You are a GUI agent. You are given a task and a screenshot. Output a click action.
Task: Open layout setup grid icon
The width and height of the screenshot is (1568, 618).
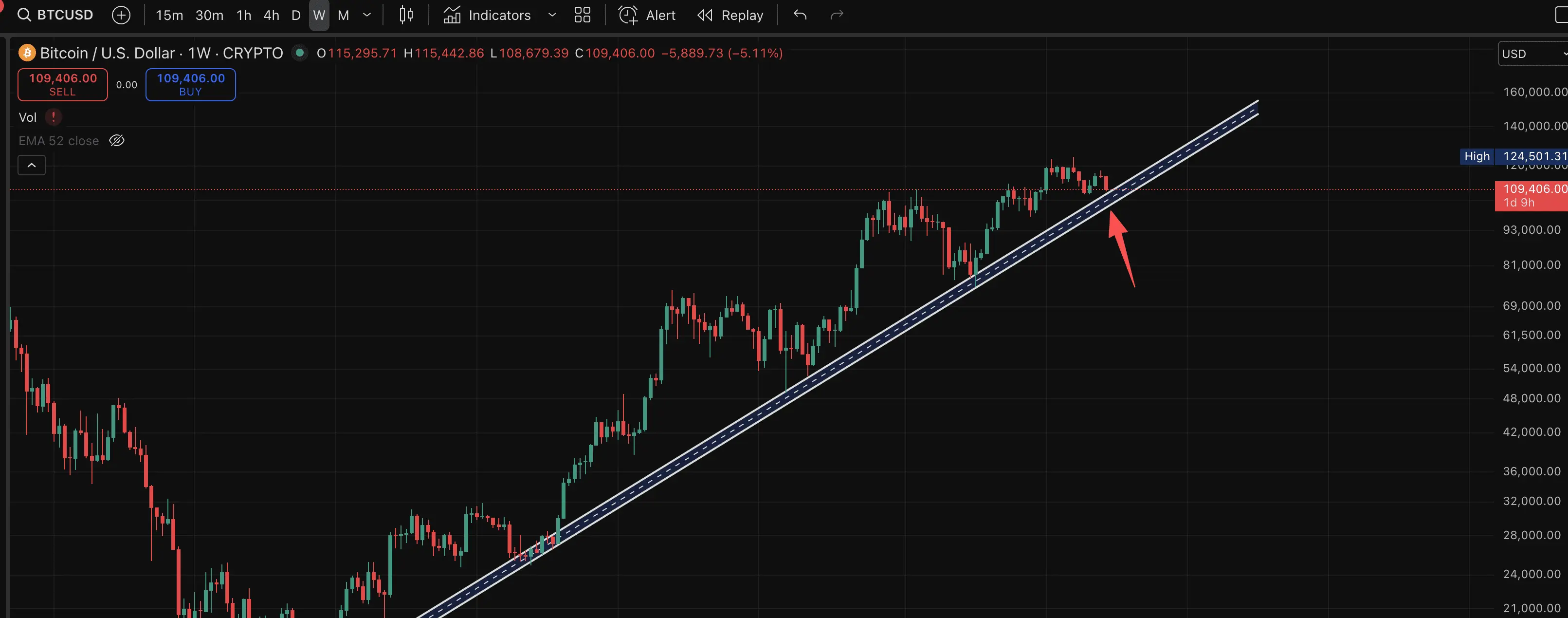(x=583, y=15)
